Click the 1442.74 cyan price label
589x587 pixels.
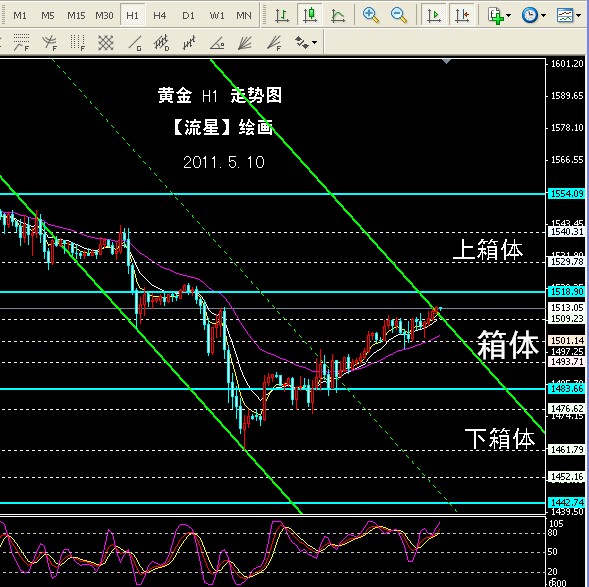coord(567,502)
